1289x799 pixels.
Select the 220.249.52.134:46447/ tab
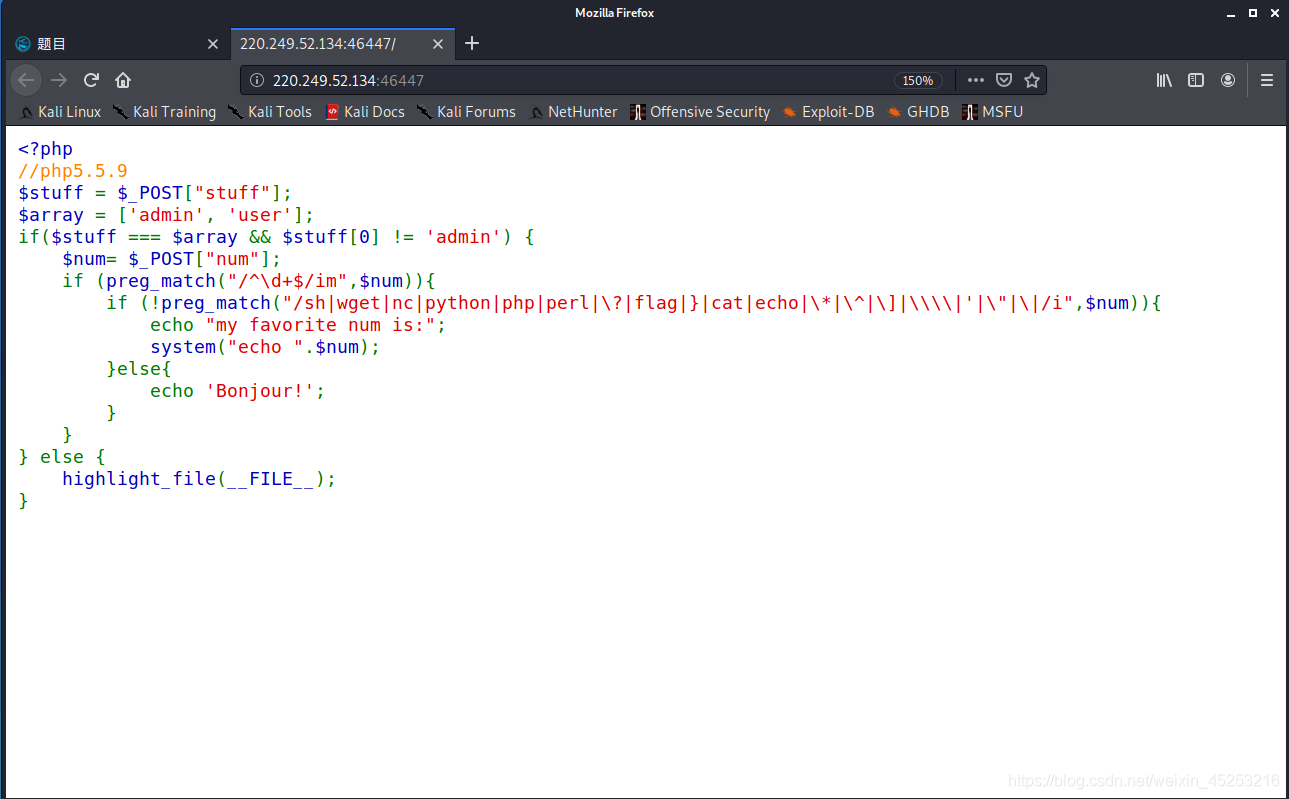(x=341, y=44)
